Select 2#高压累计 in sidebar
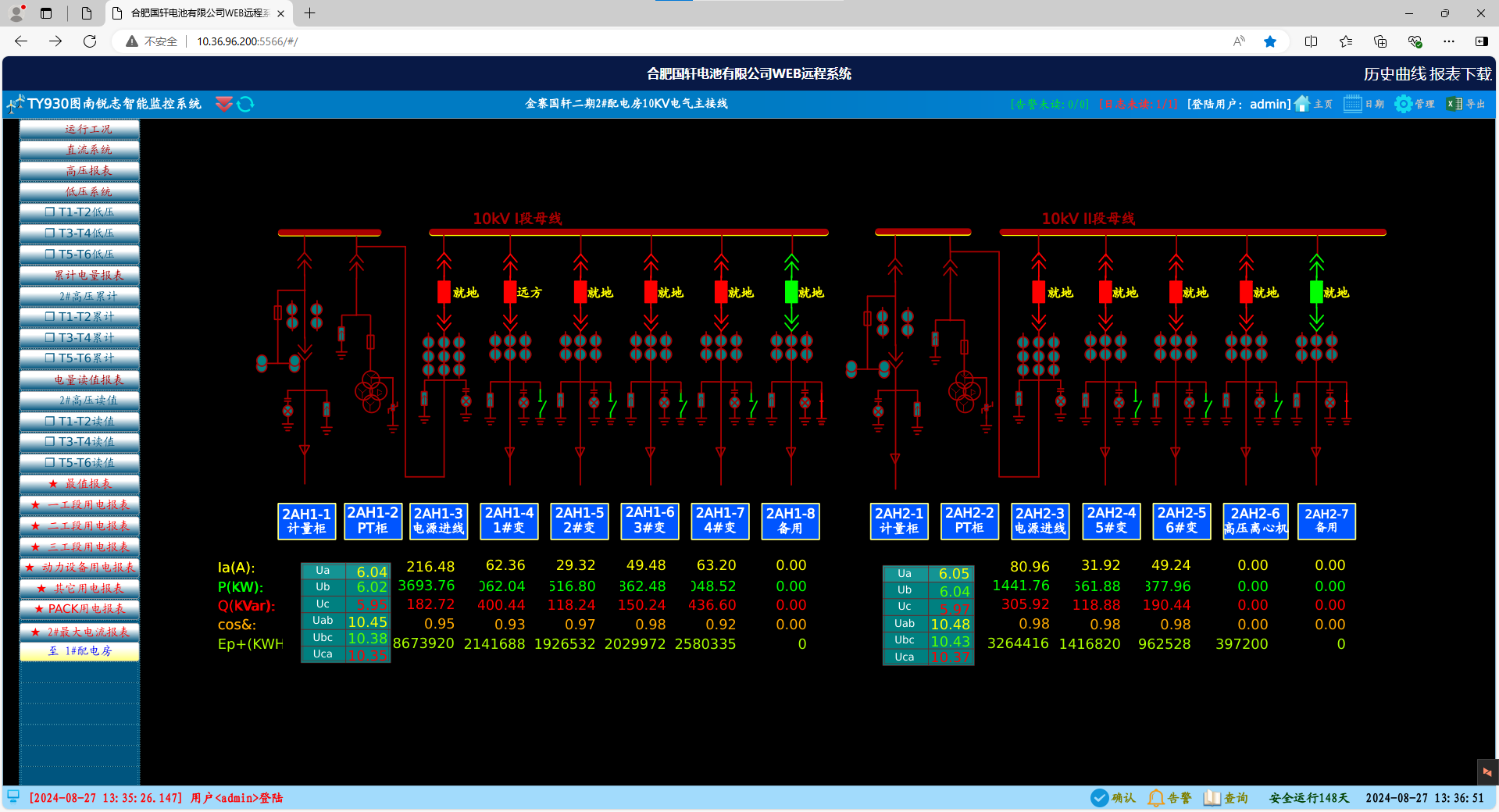This screenshot has height=812, width=1499. click(80, 297)
